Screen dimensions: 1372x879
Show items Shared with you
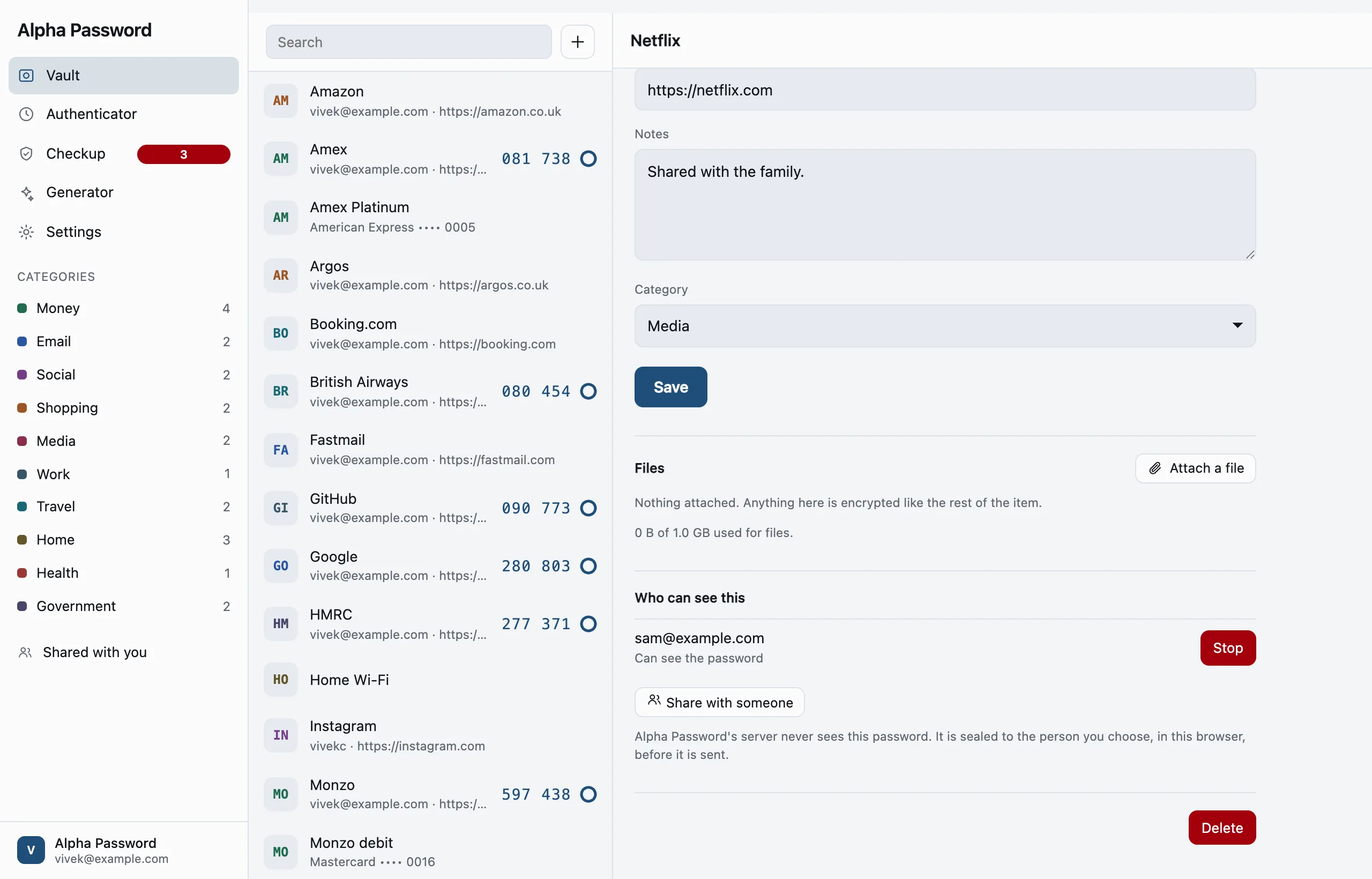(124, 652)
